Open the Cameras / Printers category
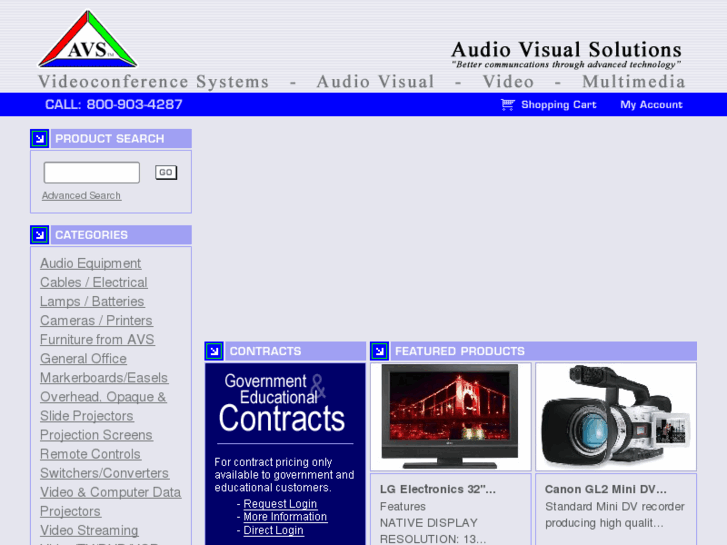The image size is (727, 545). [96, 320]
